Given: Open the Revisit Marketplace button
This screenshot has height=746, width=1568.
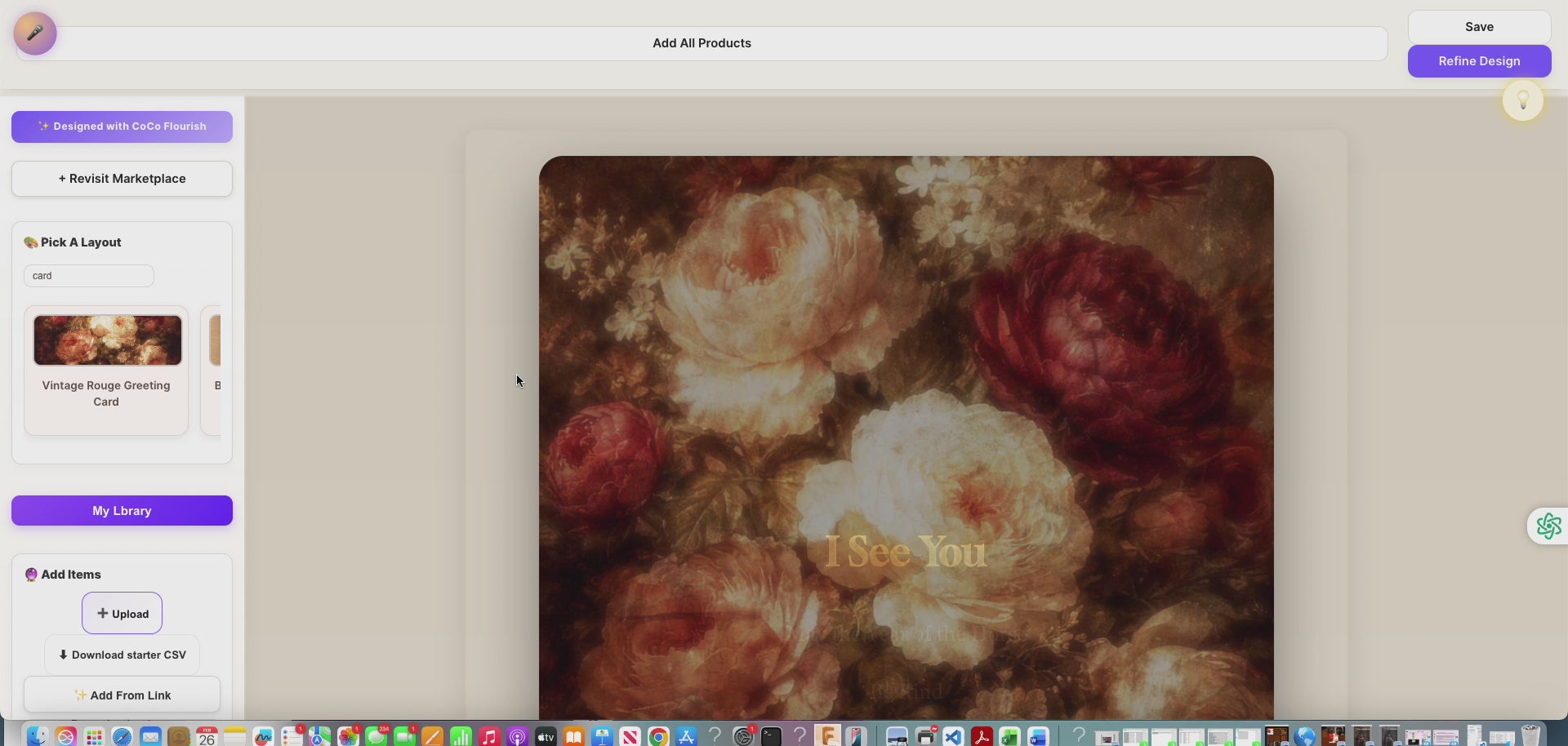Looking at the screenshot, I should click(x=122, y=179).
